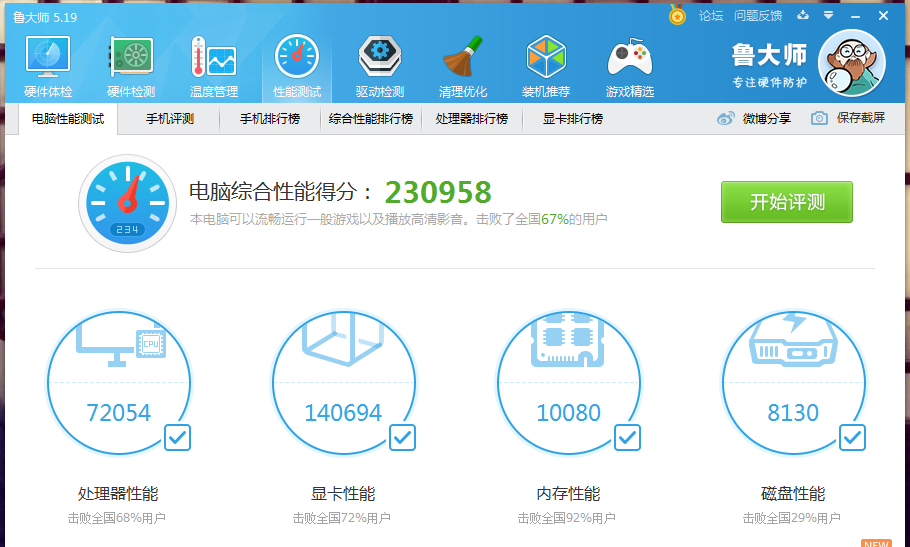
Task: Switch to 显卡排行榜 tab
Action: click(573, 119)
